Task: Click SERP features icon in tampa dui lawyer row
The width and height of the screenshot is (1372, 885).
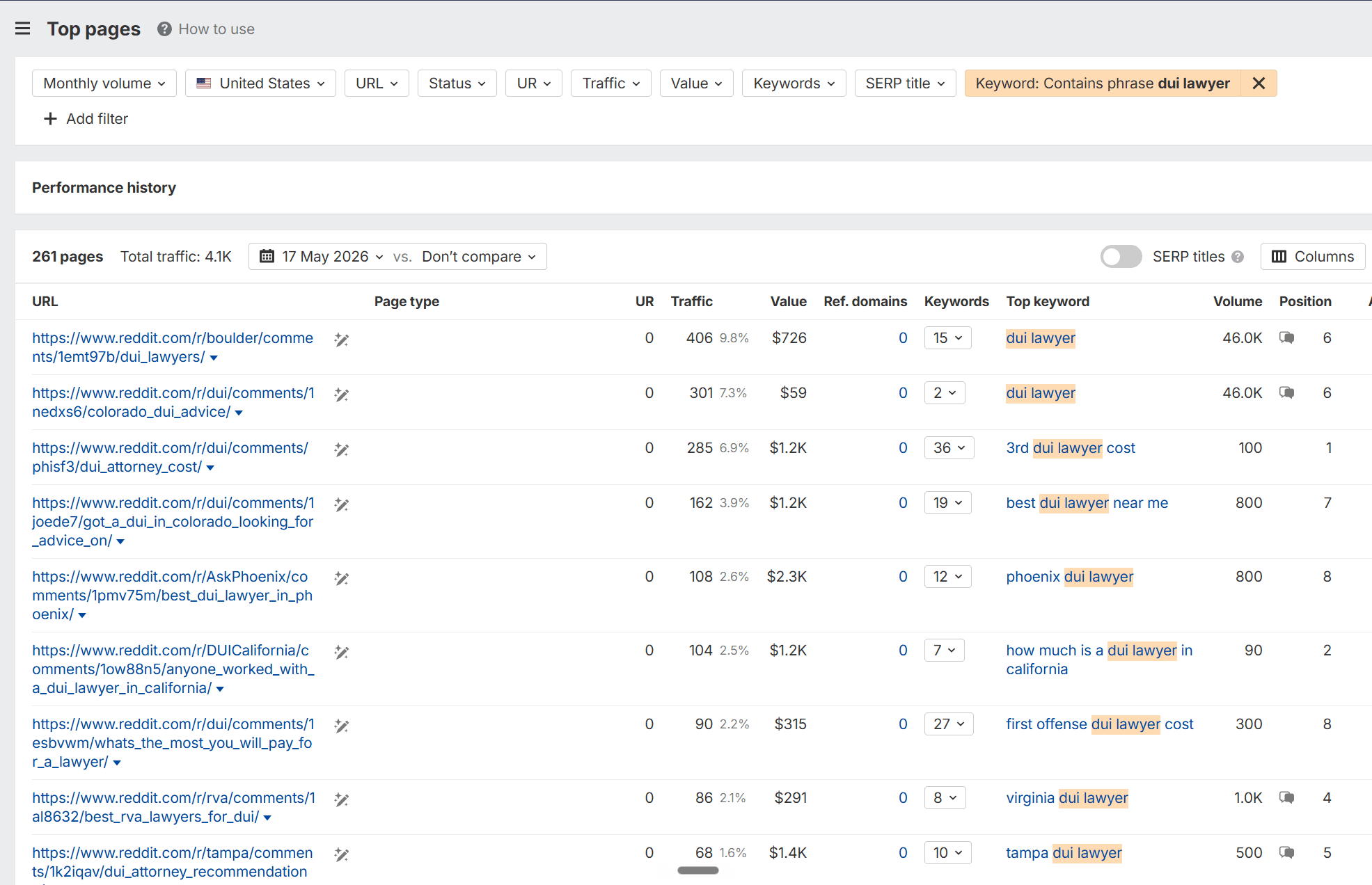Action: pyautogui.click(x=1287, y=853)
